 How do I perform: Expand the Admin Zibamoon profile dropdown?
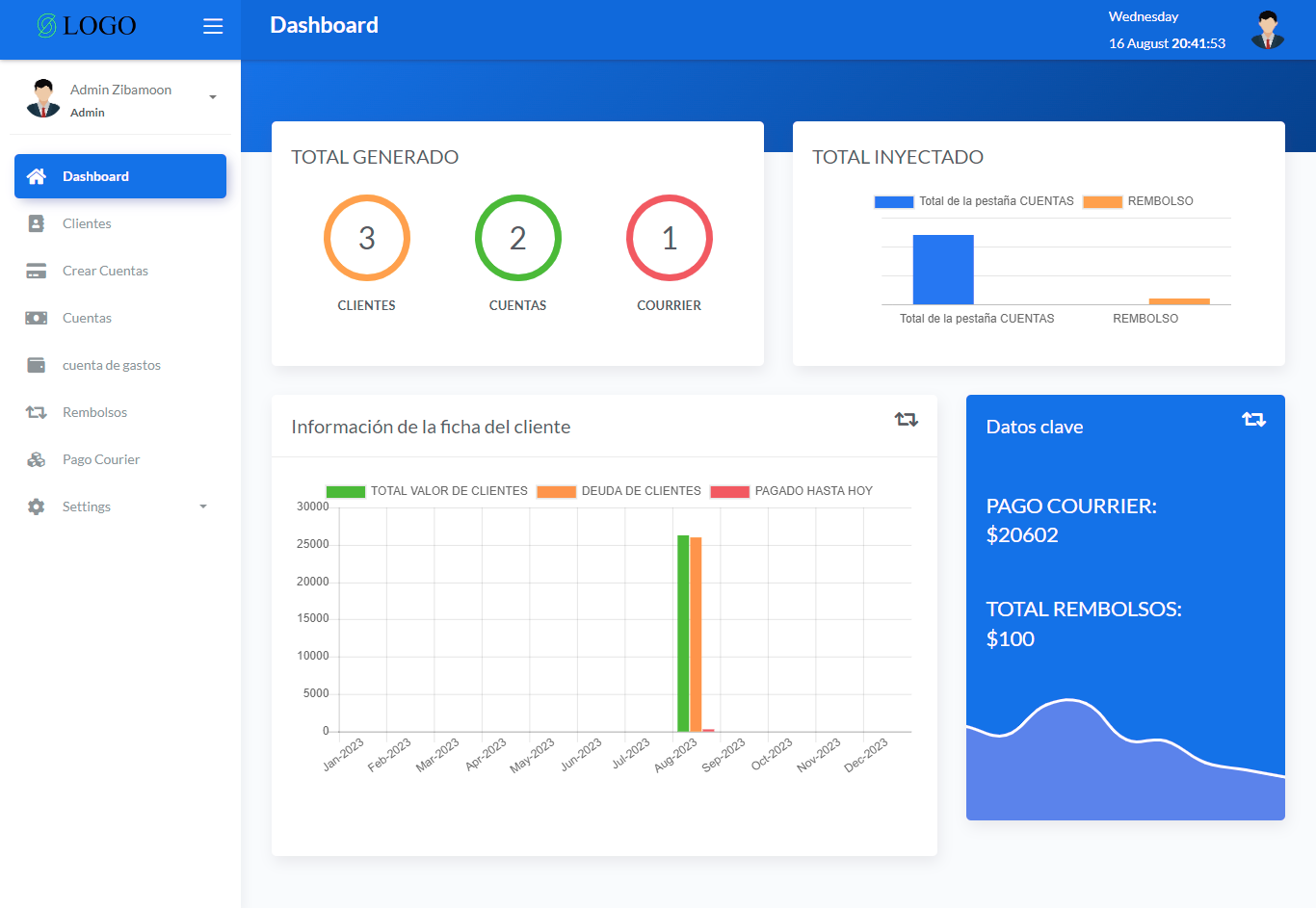click(x=213, y=97)
